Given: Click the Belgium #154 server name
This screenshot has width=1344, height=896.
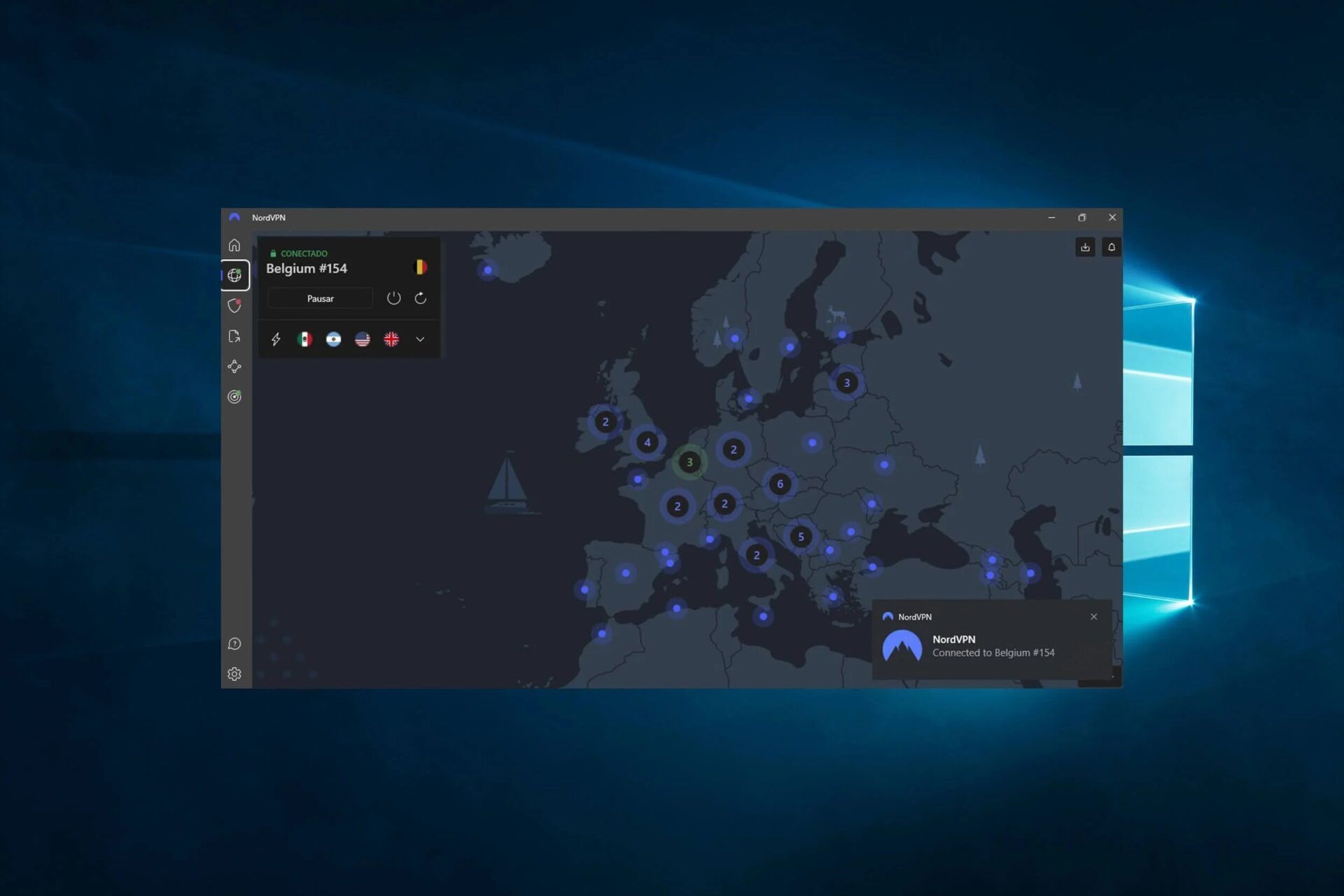Looking at the screenshot, I should [307, 269].
